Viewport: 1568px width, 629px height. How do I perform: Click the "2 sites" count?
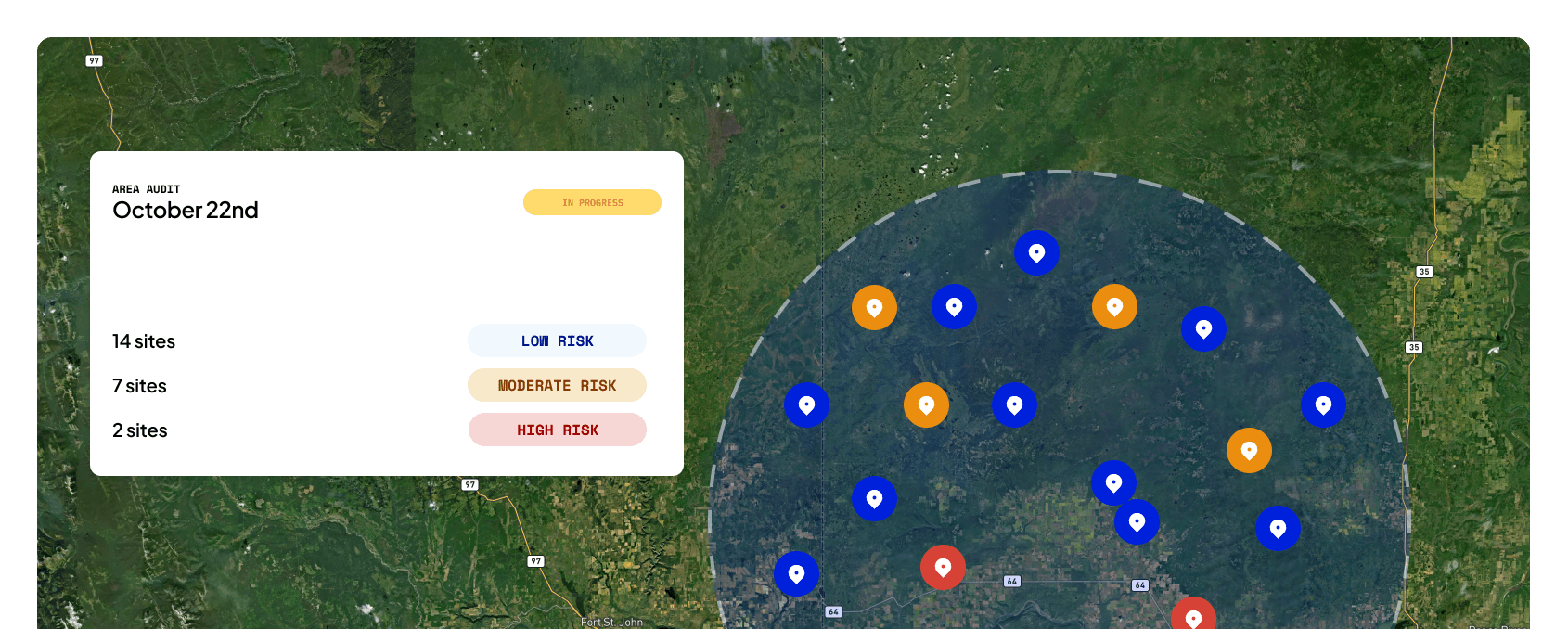pyautogui.click(x=140, y=430)
